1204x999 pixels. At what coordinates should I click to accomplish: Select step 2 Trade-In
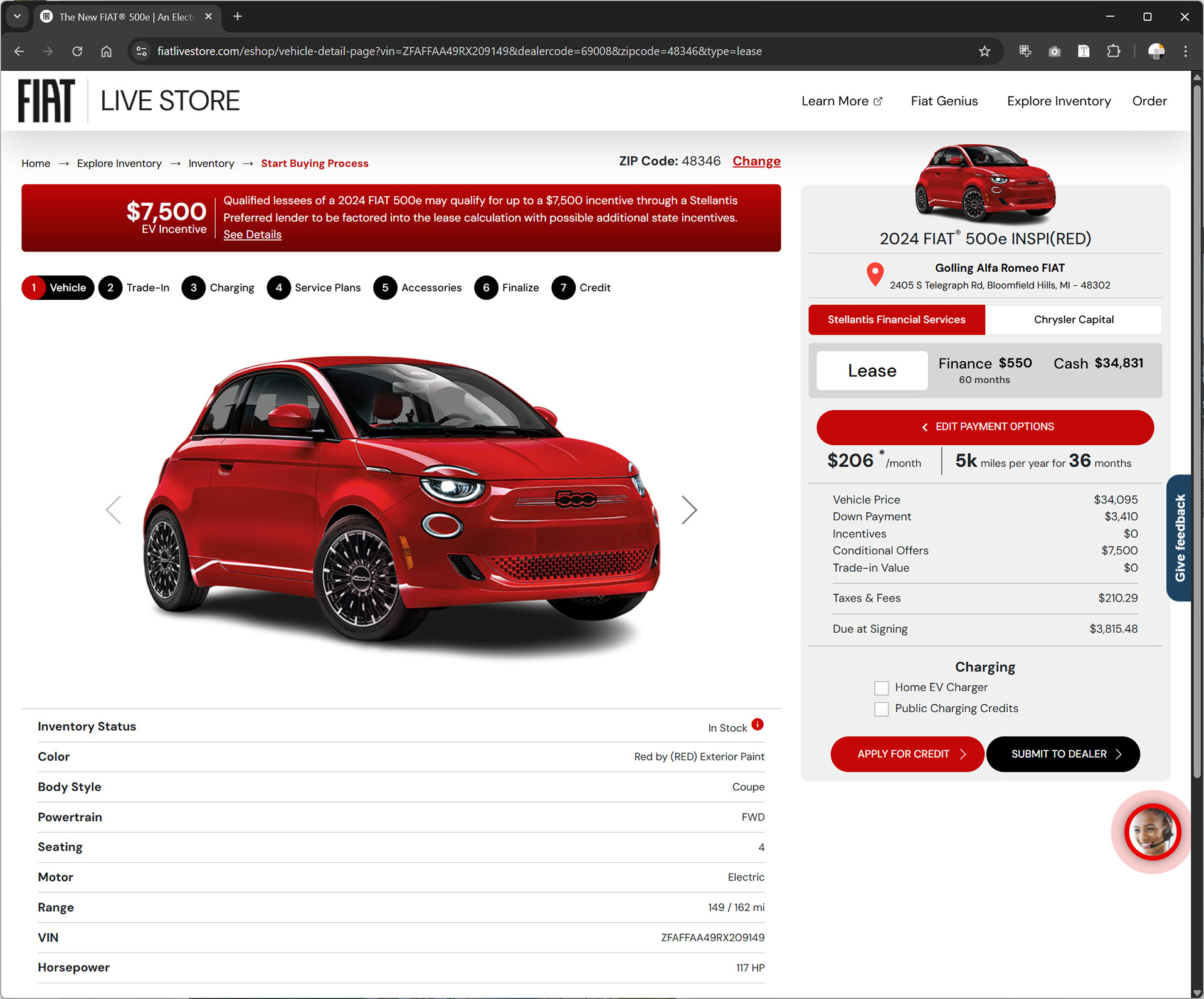(x=134, y=288)
